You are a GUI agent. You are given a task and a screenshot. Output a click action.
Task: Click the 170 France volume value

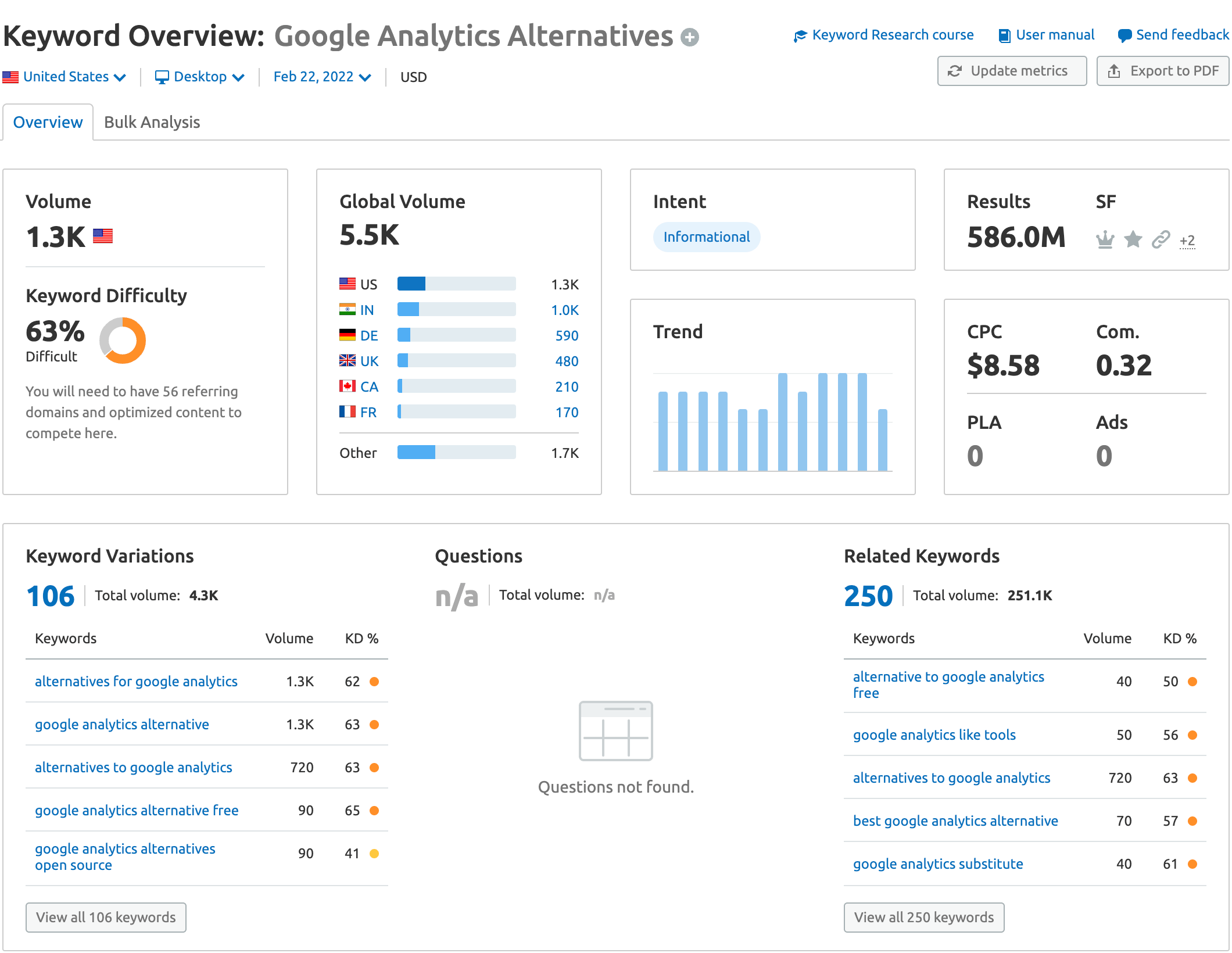click(567, 412)
